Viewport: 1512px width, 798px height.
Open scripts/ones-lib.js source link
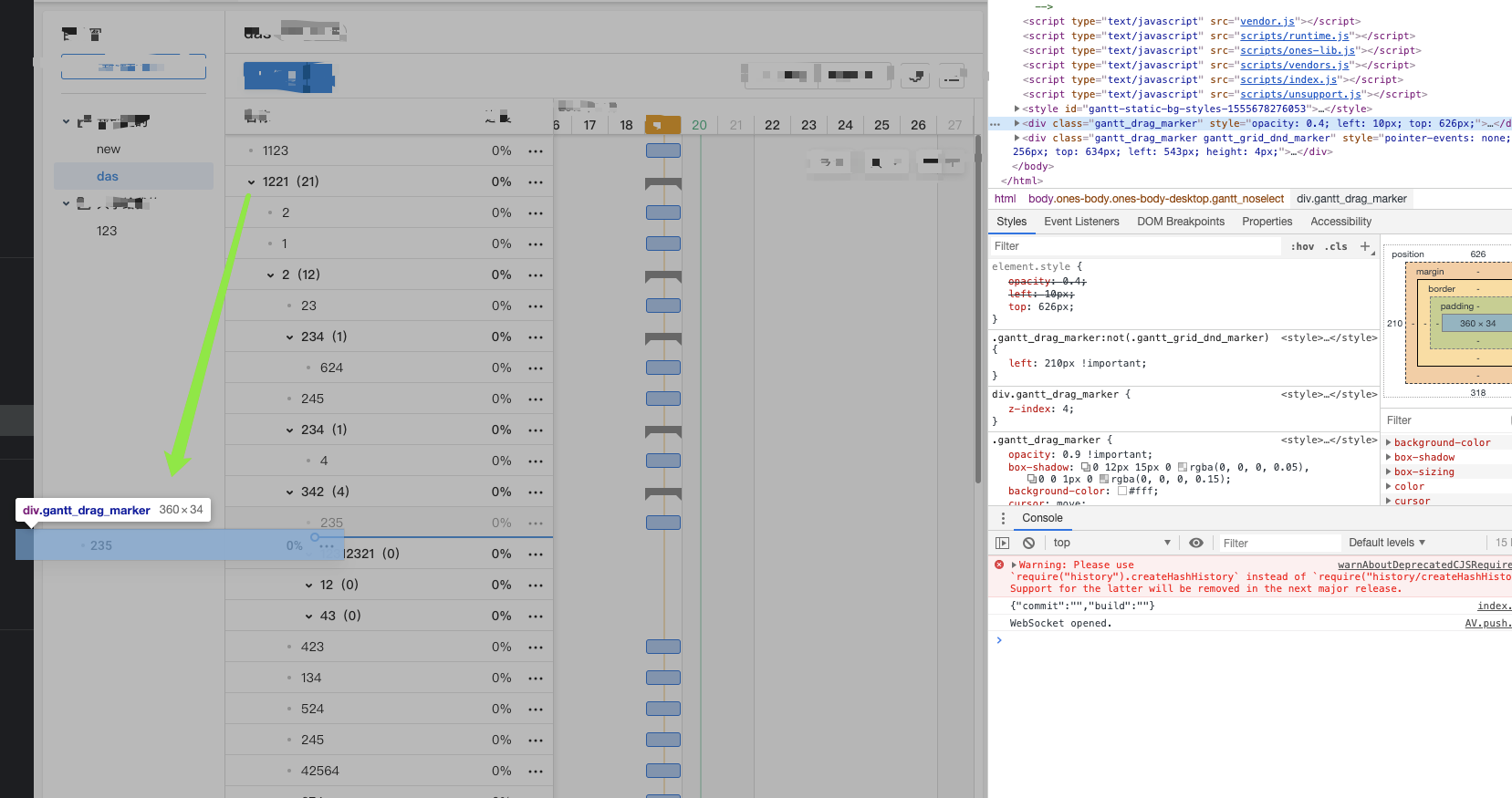pyautogui.click(x=1298, y=50)
